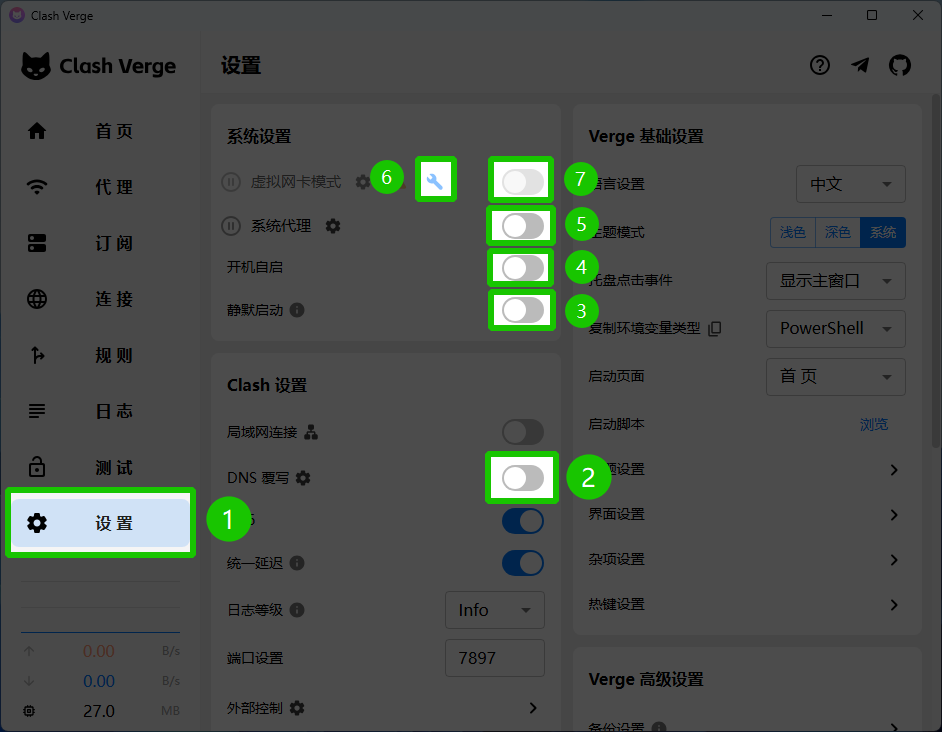Enable DNS 覆写 switch

click(523, 478)
